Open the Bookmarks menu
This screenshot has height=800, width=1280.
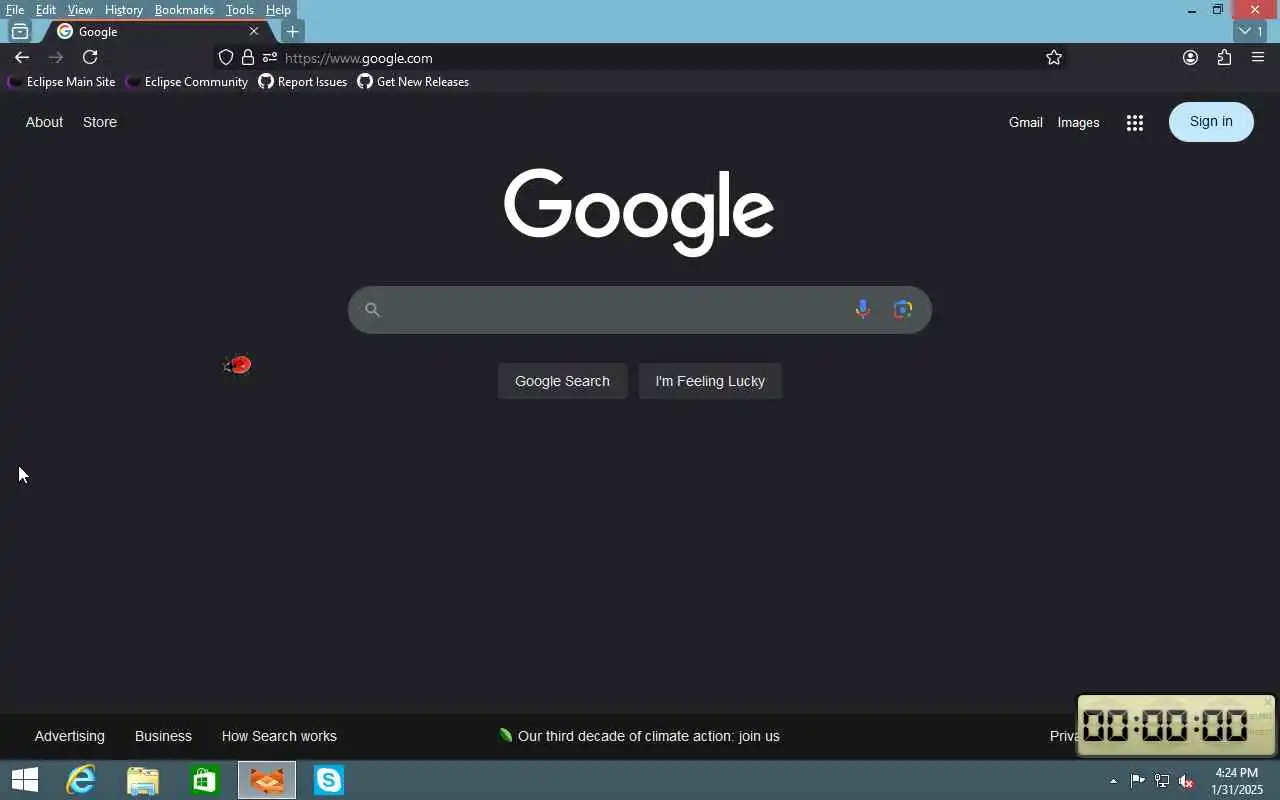(184, 10)
